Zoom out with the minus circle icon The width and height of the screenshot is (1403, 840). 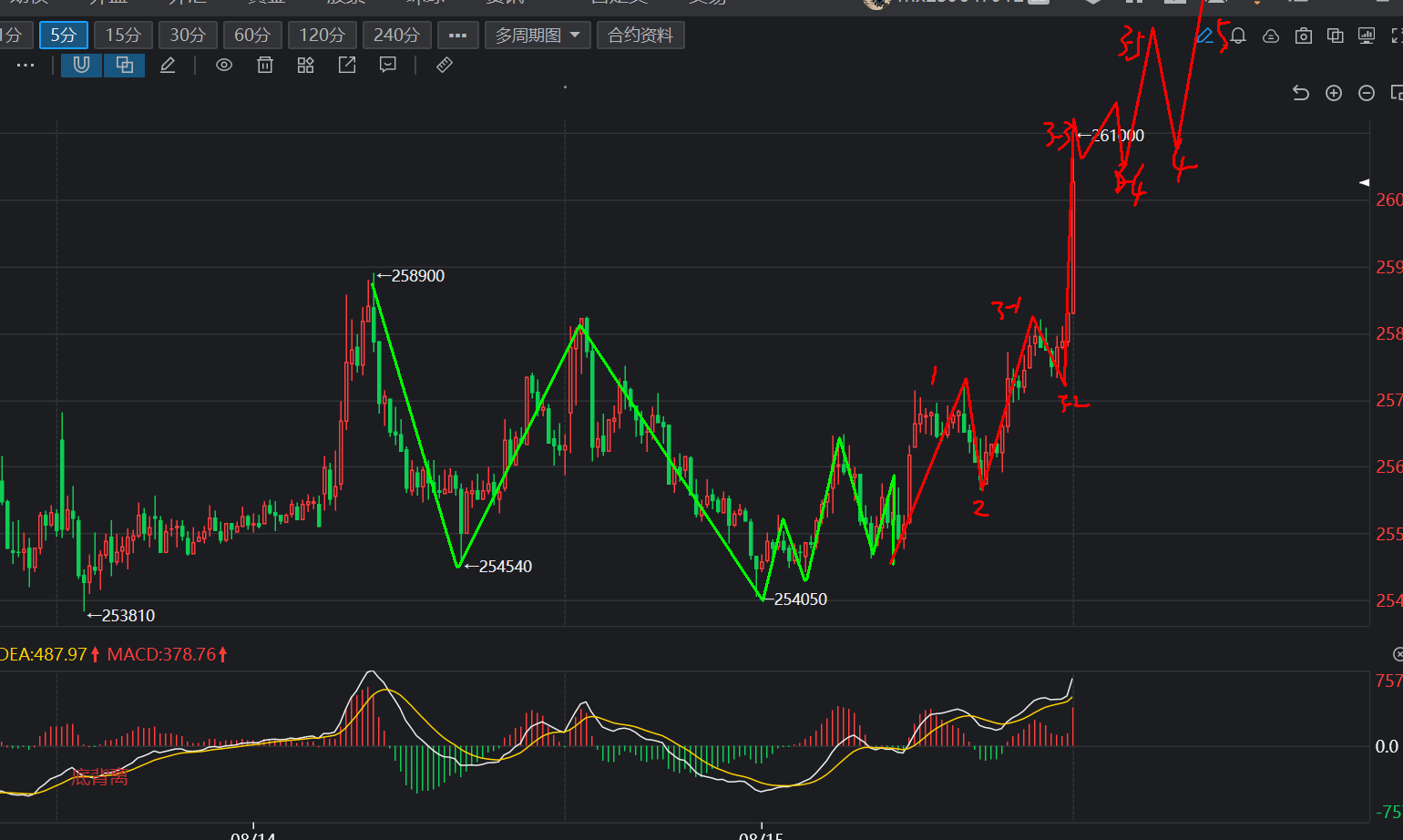(x=1367, y=93)
